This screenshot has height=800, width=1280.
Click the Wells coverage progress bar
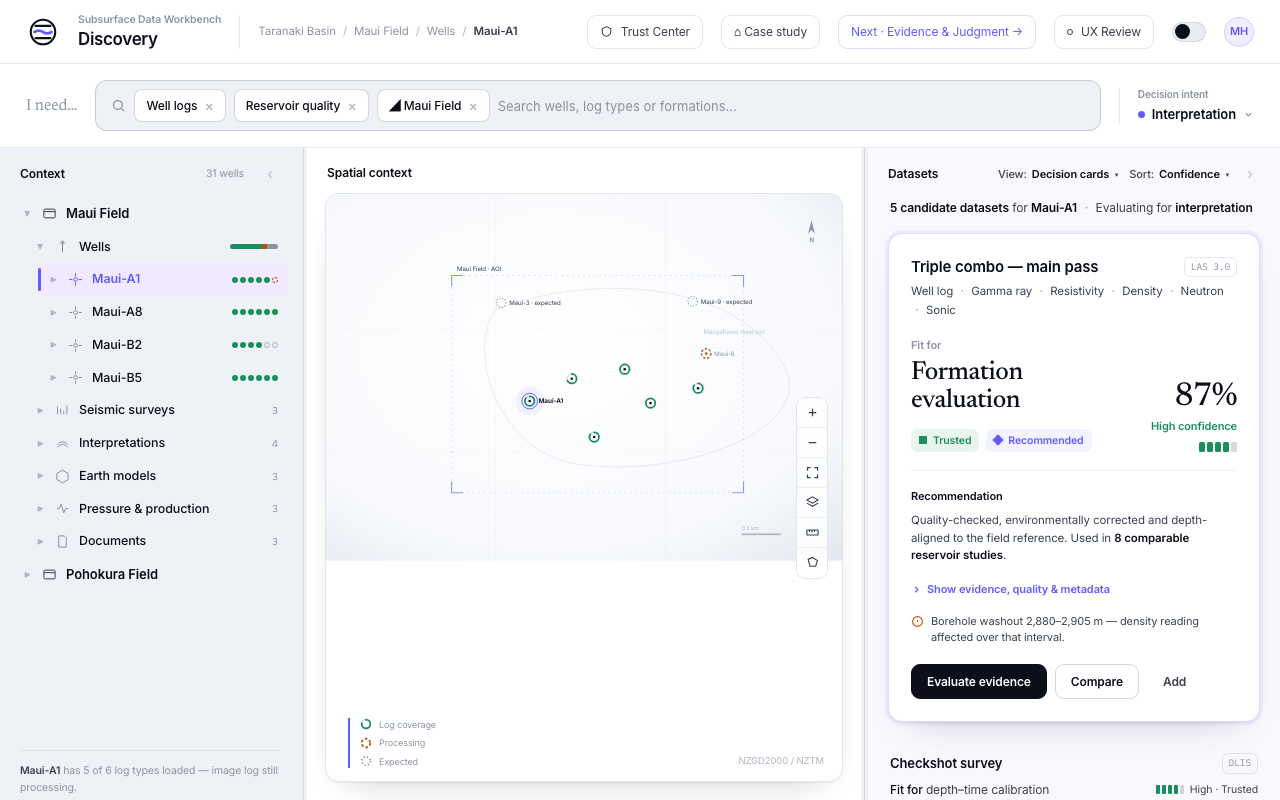pos(254,246)
